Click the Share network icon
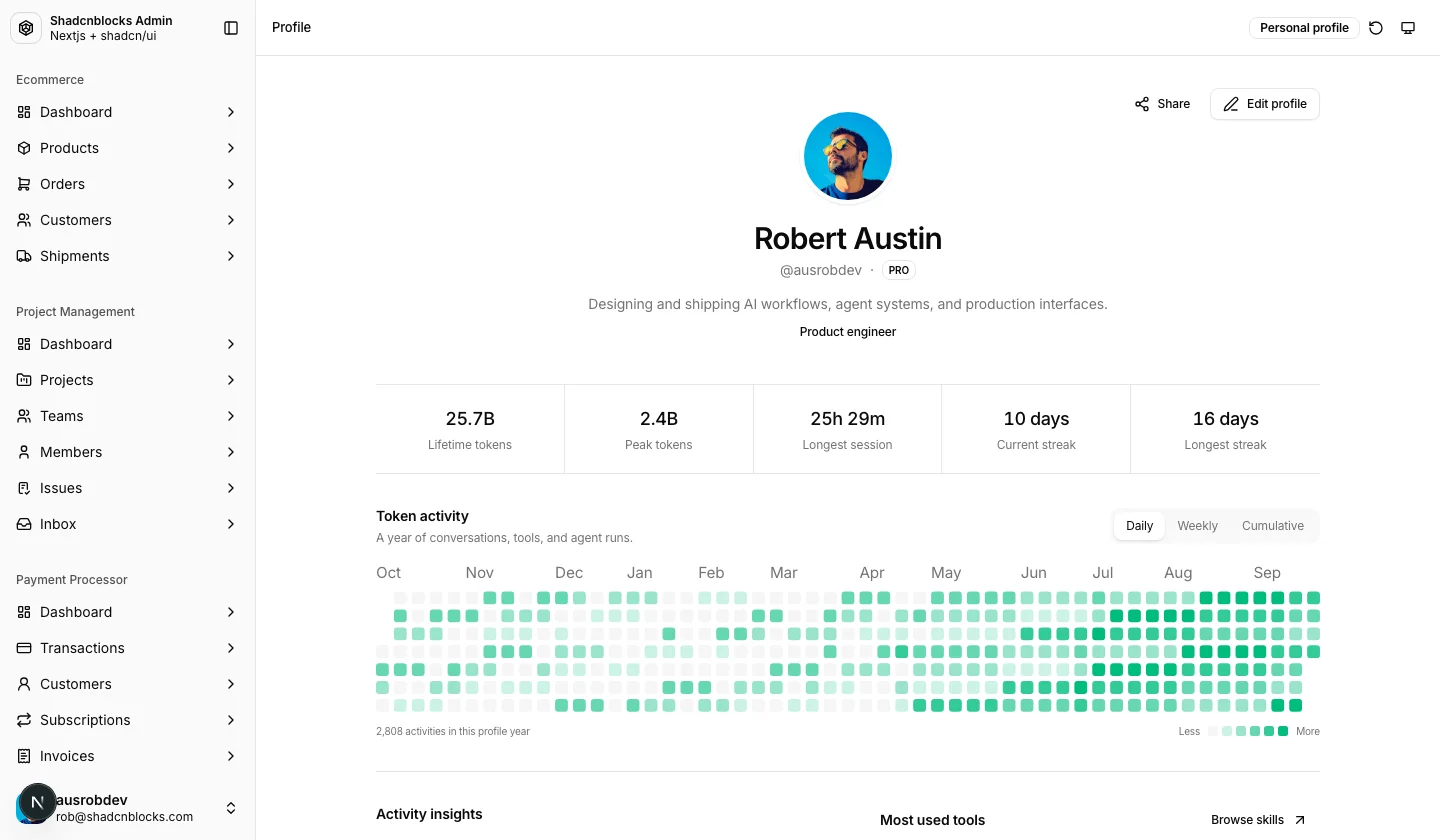Image resolution: width=1440 pixels, height=840 pixels. 1142,104
